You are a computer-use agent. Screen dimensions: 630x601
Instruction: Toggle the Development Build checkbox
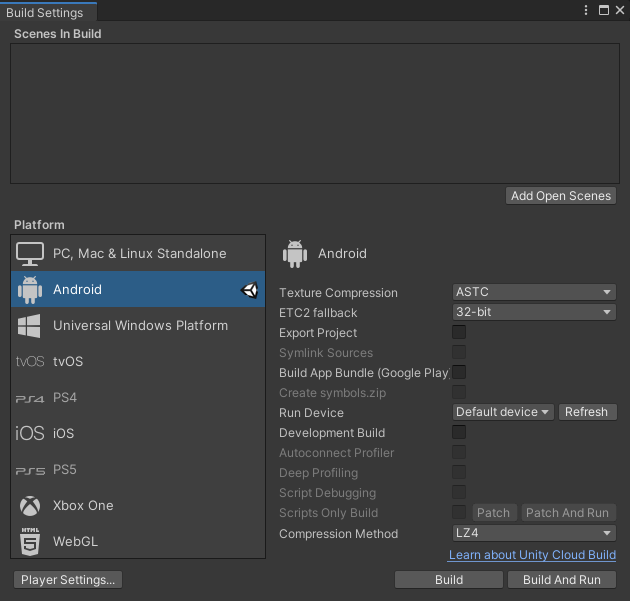(459, 432)
